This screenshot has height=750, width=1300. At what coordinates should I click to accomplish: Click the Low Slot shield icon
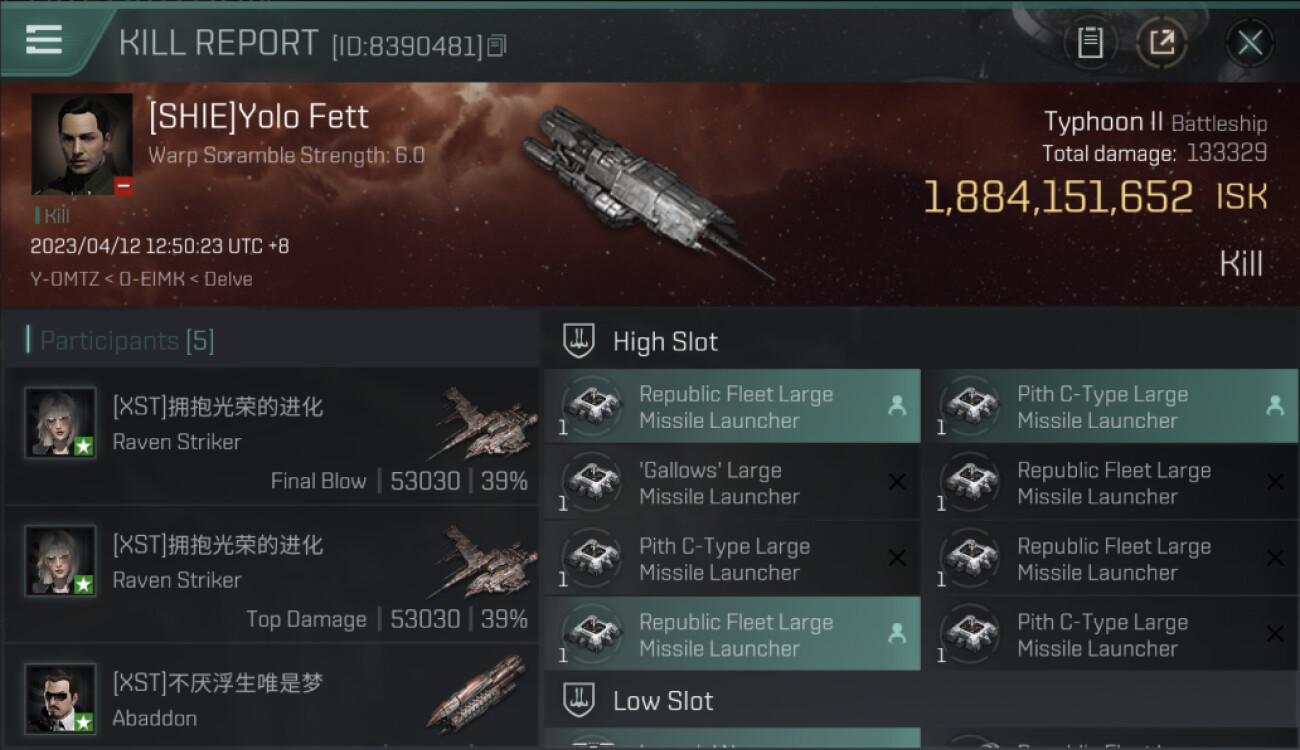[x=580, y=700]
